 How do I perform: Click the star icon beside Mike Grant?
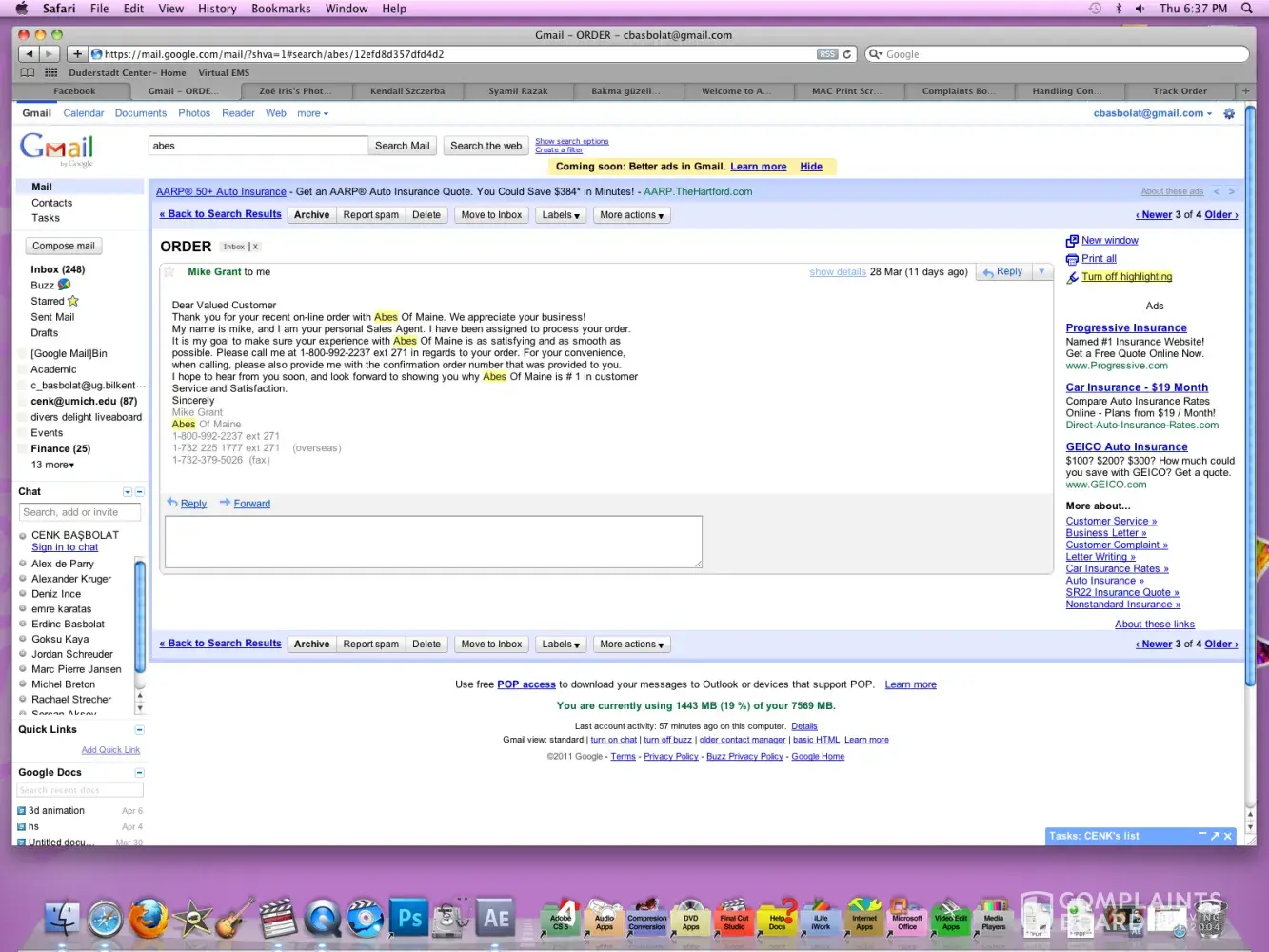pyautogui.click(x=169, y=272)
